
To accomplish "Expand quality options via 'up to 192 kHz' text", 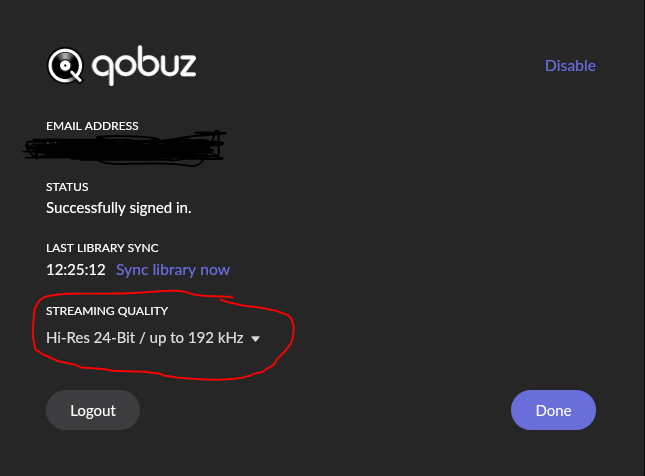I will pyautogui.click(x=197, y=338).
